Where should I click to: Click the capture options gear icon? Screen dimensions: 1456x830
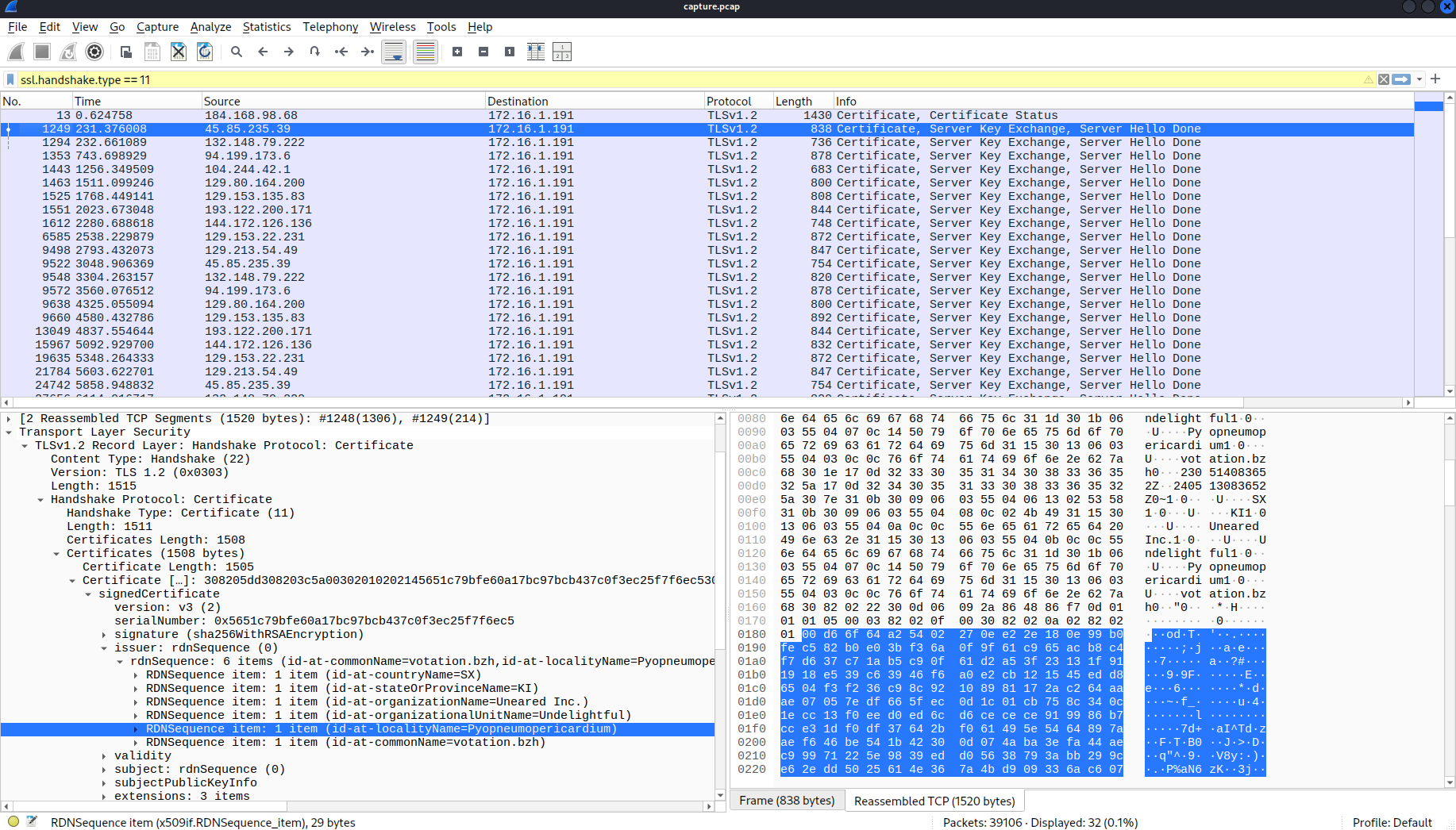pos(94,52)
